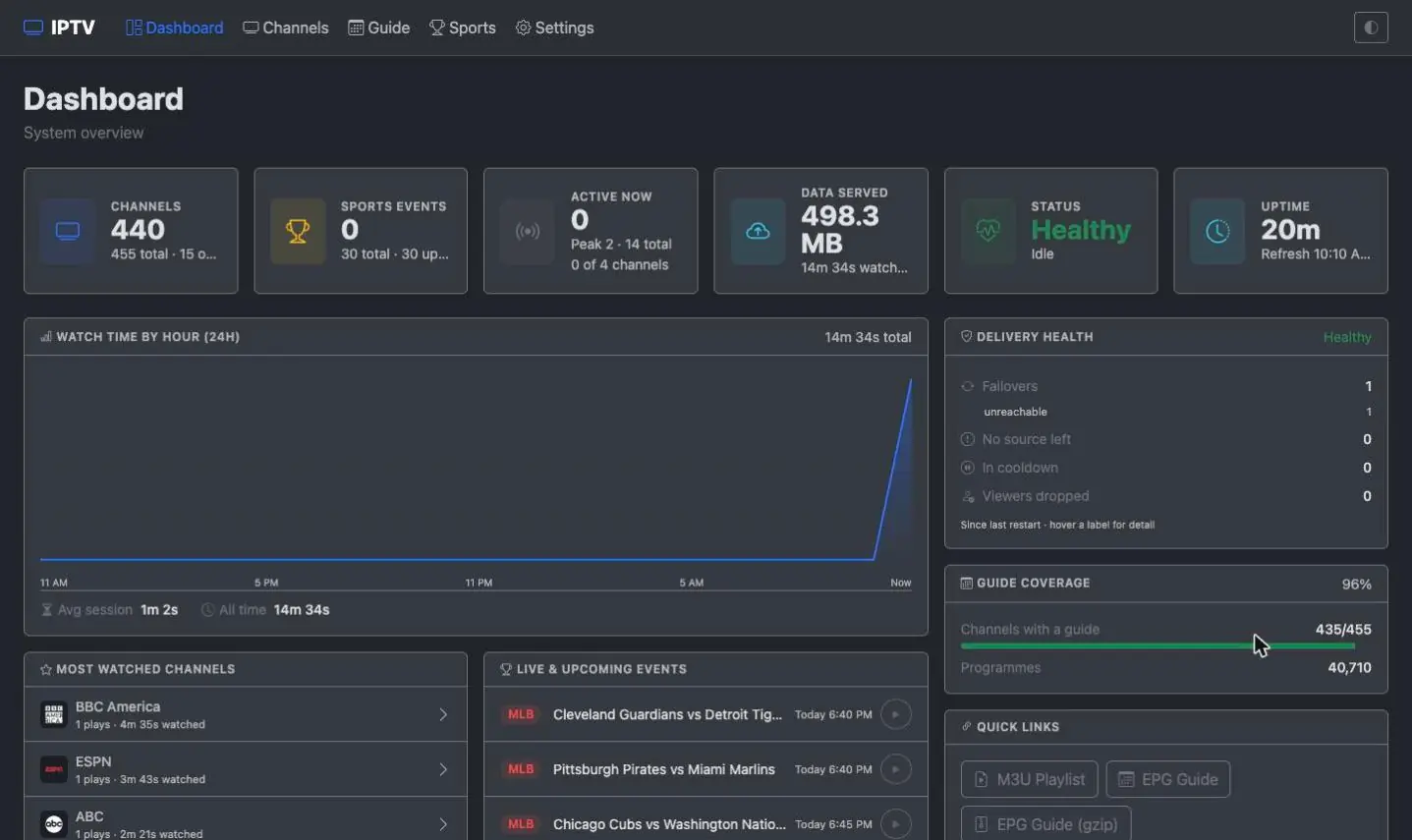Click the shield icon beside Delivery Health
The height and width of the screenshot is (840, 1412).
[x=966, y=336]
